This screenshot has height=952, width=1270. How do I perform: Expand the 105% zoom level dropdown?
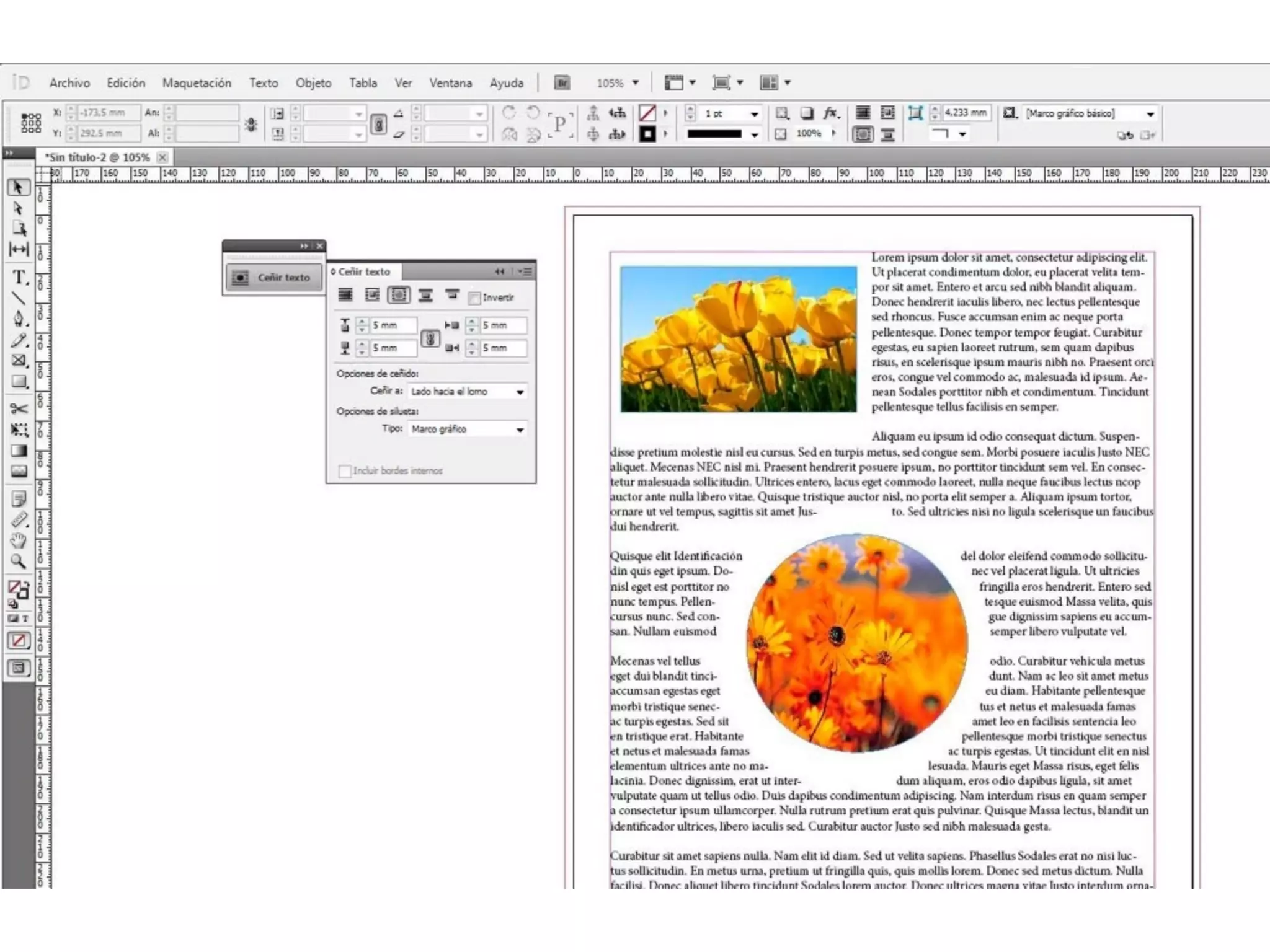tap(635, 82)
